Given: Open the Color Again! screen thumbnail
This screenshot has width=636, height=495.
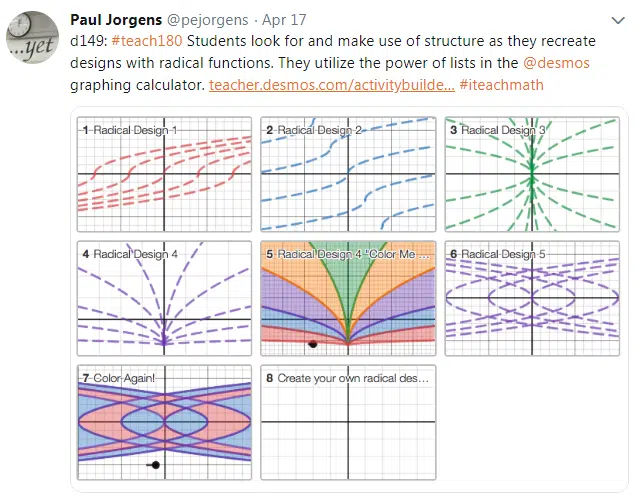Looking at the screenshot, I should [164, 422].
